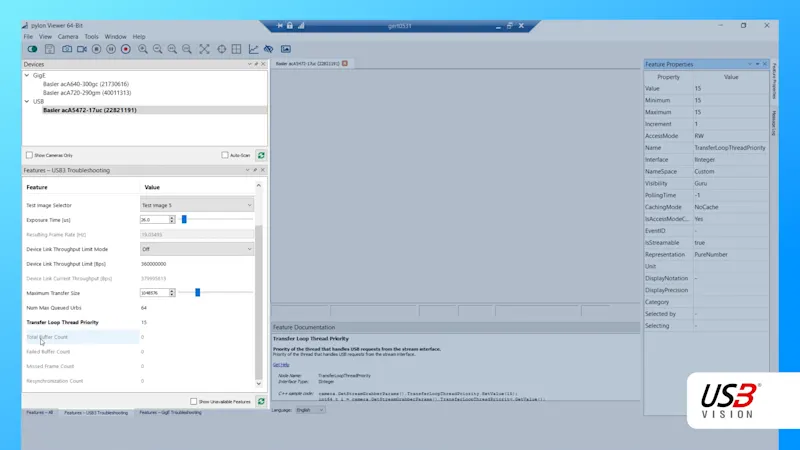Open the vertical Message Log side tab
This screenshot has width=800, height=450.
(774, 123)
